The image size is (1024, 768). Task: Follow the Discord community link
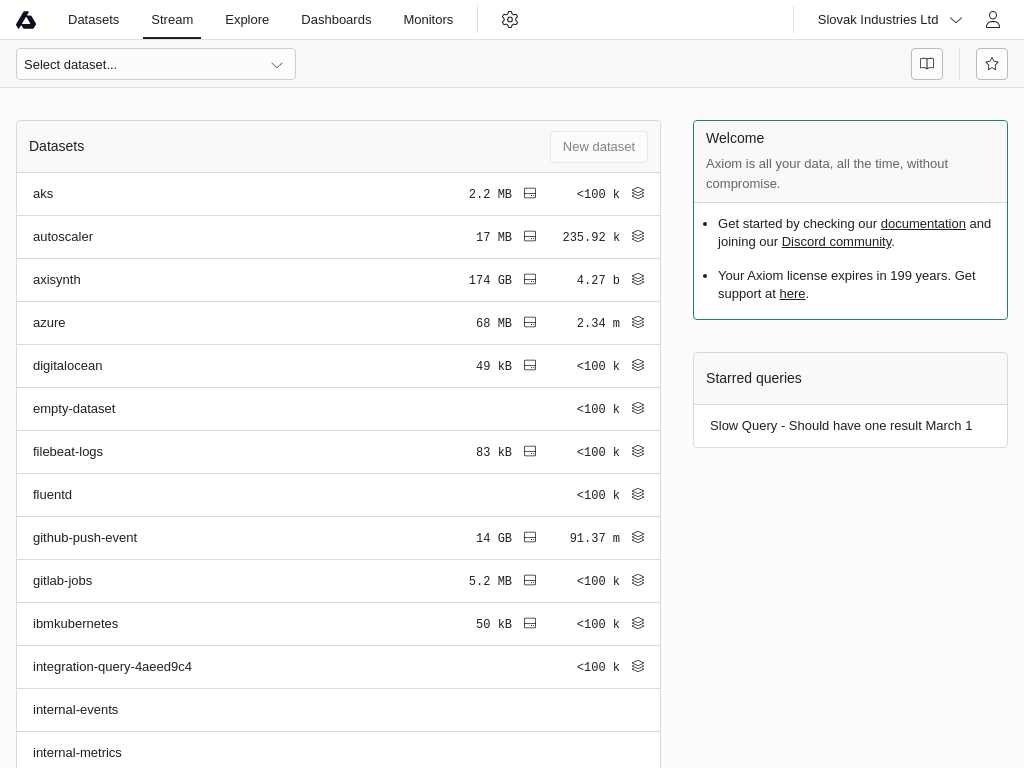pos(836,242)
